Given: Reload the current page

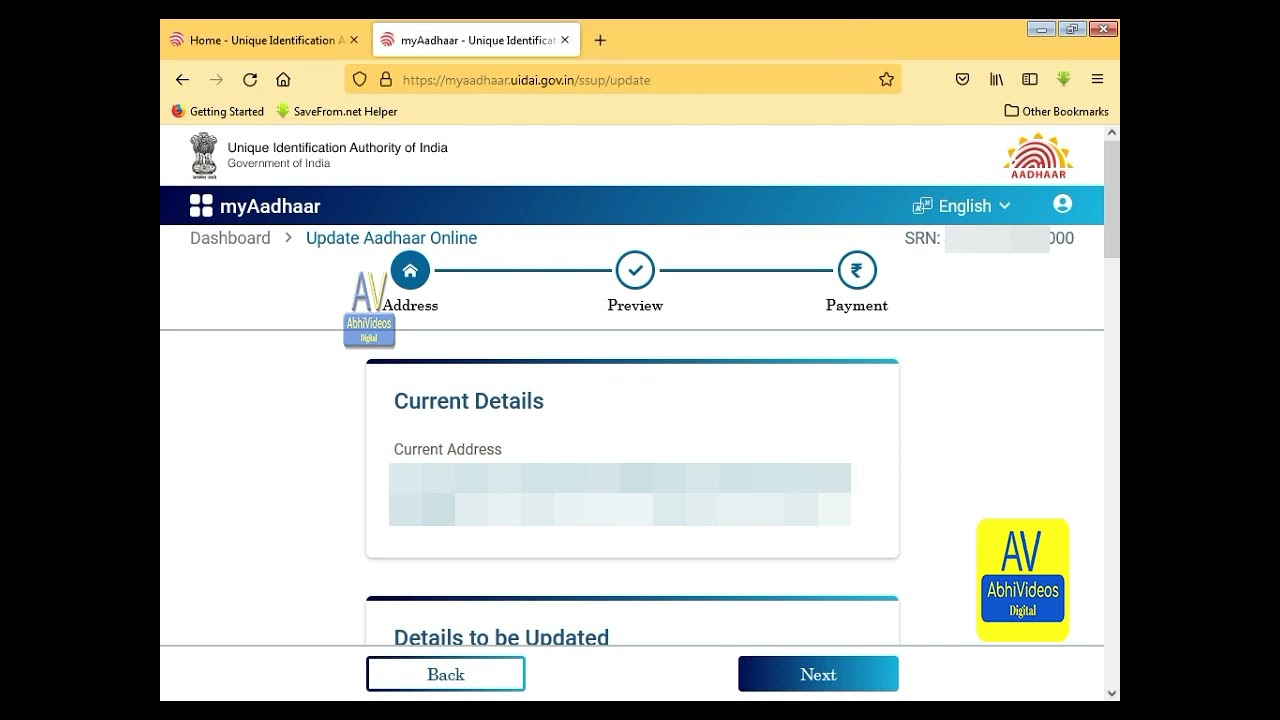Looking at the screenshot, I should [x=250, y=80].
